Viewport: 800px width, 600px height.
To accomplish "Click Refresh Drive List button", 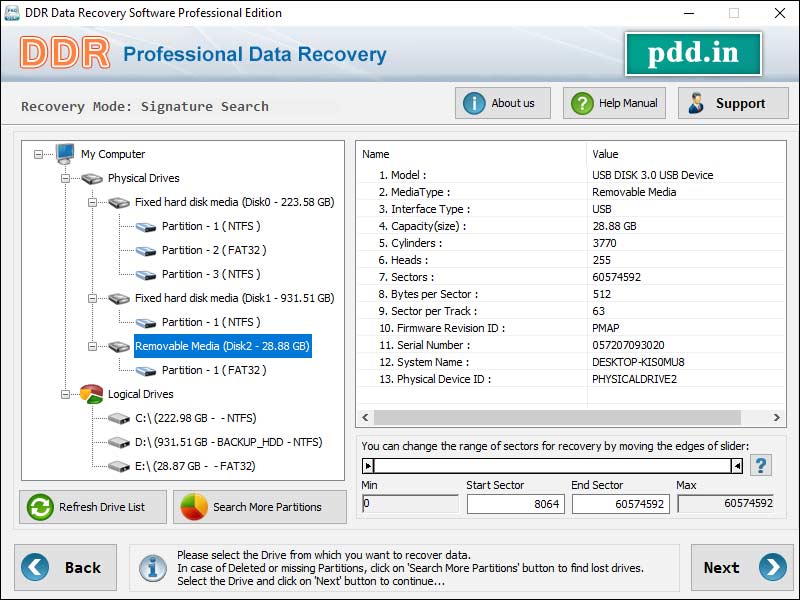I will (93, 507).
